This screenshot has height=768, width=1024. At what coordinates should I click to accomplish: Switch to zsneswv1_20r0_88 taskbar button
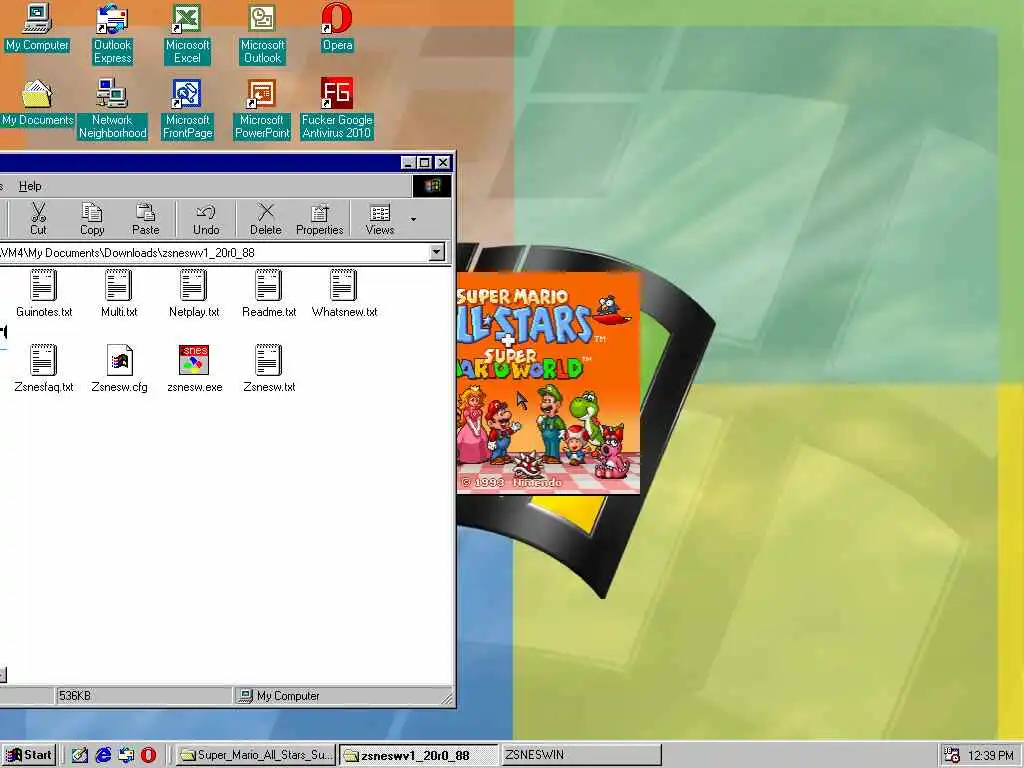pyautogui.click(x=419, y=755)
